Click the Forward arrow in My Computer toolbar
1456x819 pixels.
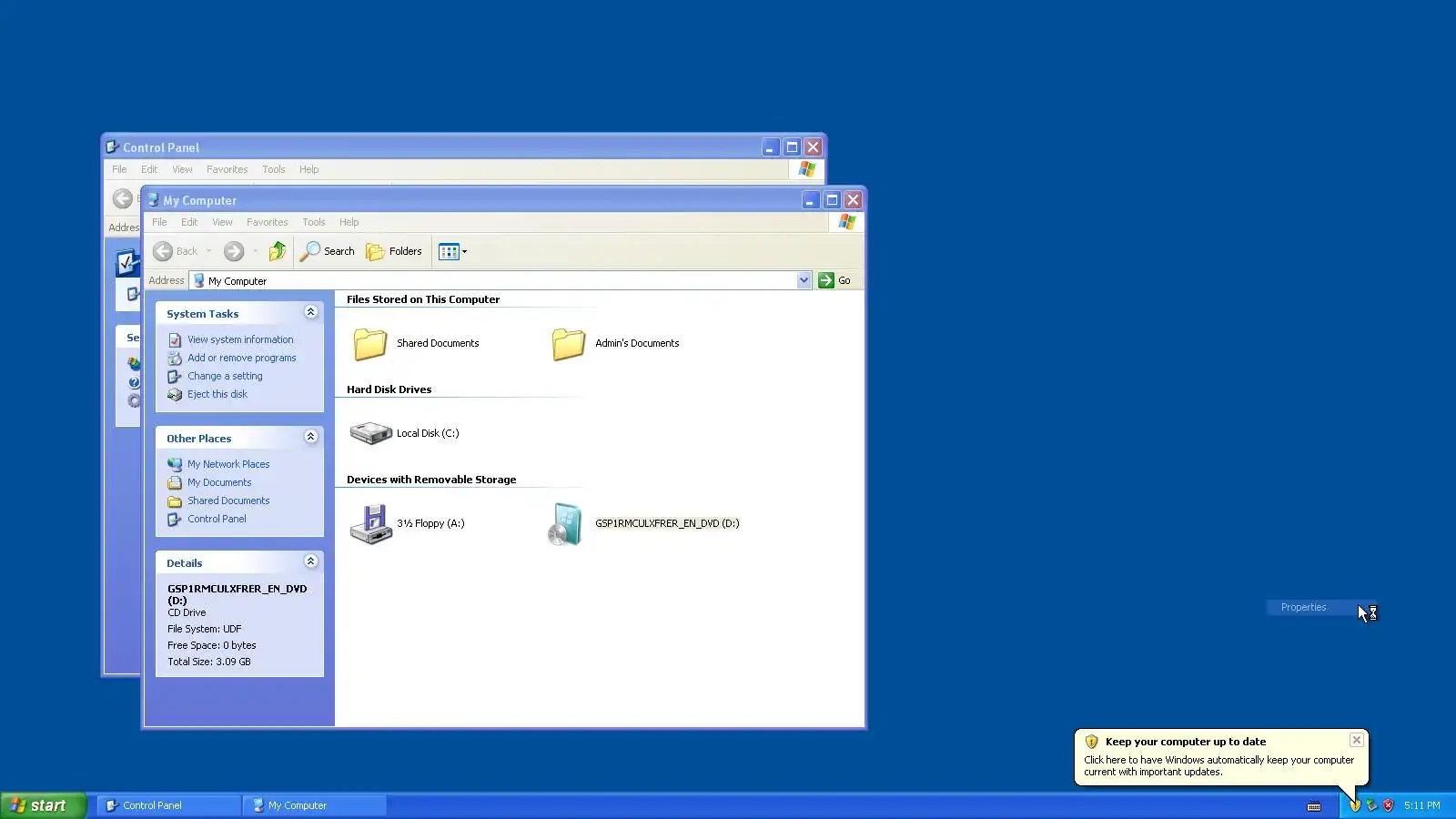point(234,251)
